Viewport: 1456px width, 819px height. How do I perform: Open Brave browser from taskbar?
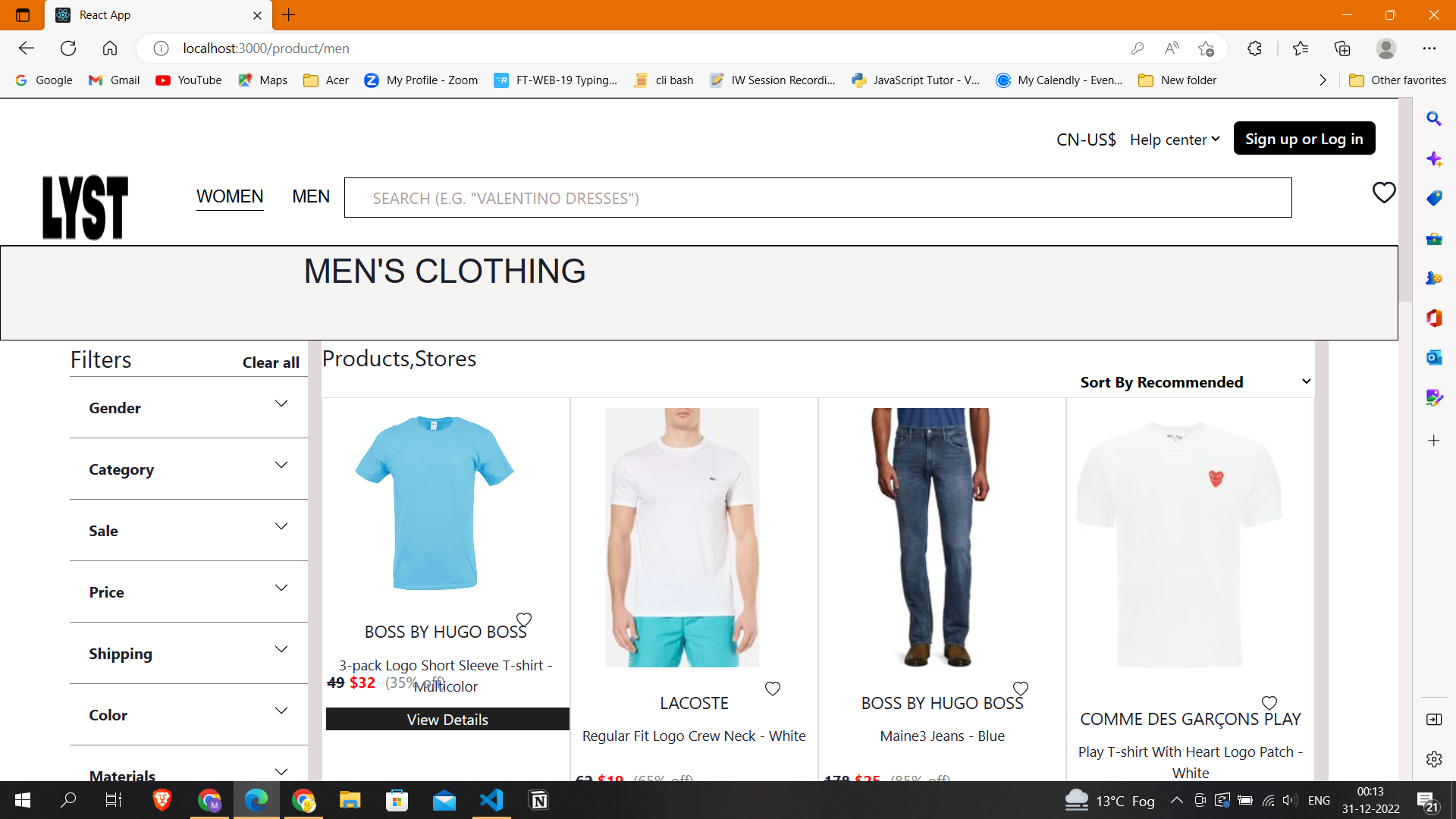coord(162,800)
